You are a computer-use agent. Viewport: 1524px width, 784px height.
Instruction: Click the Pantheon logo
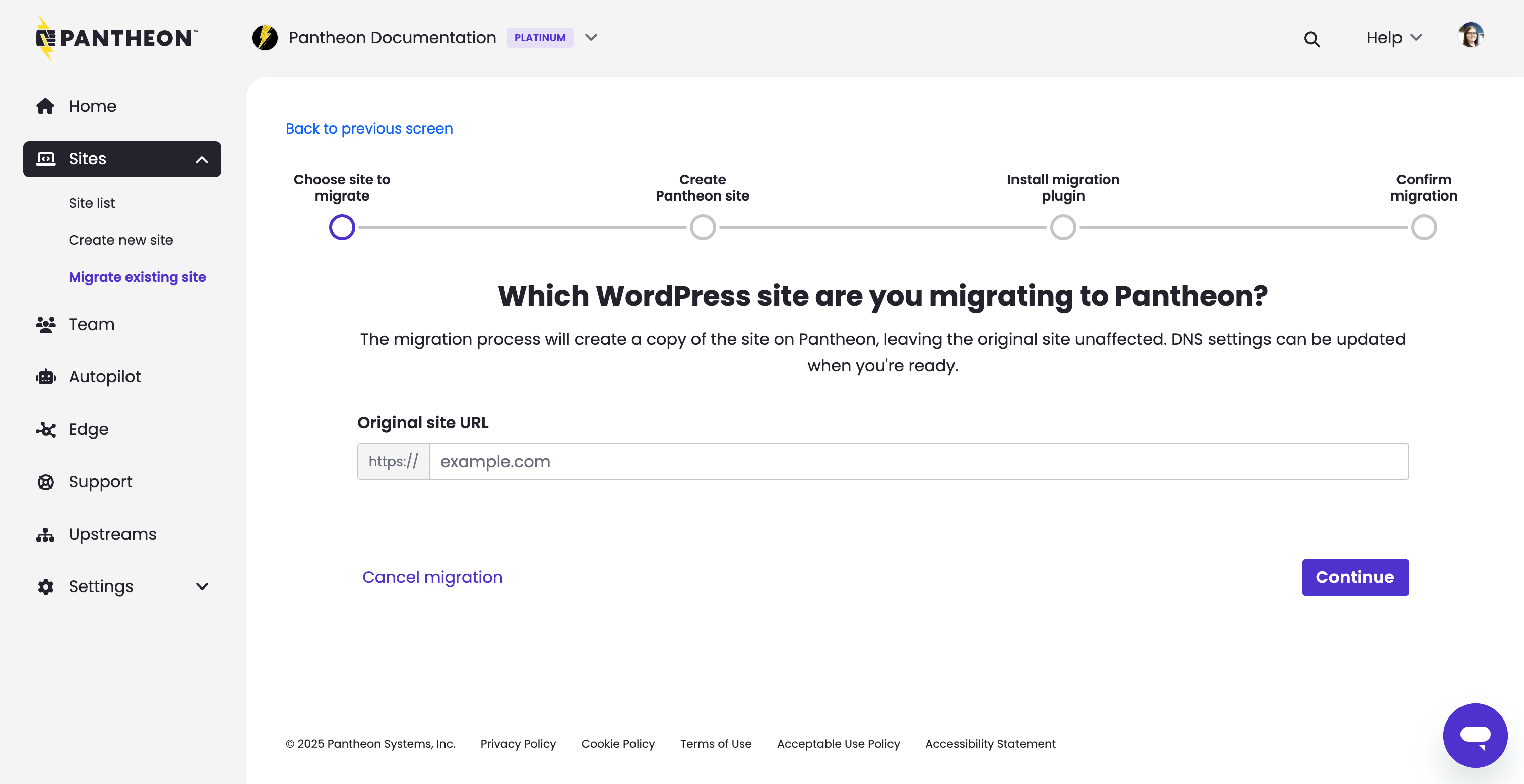pyautogui.click(x=116, y=38)
